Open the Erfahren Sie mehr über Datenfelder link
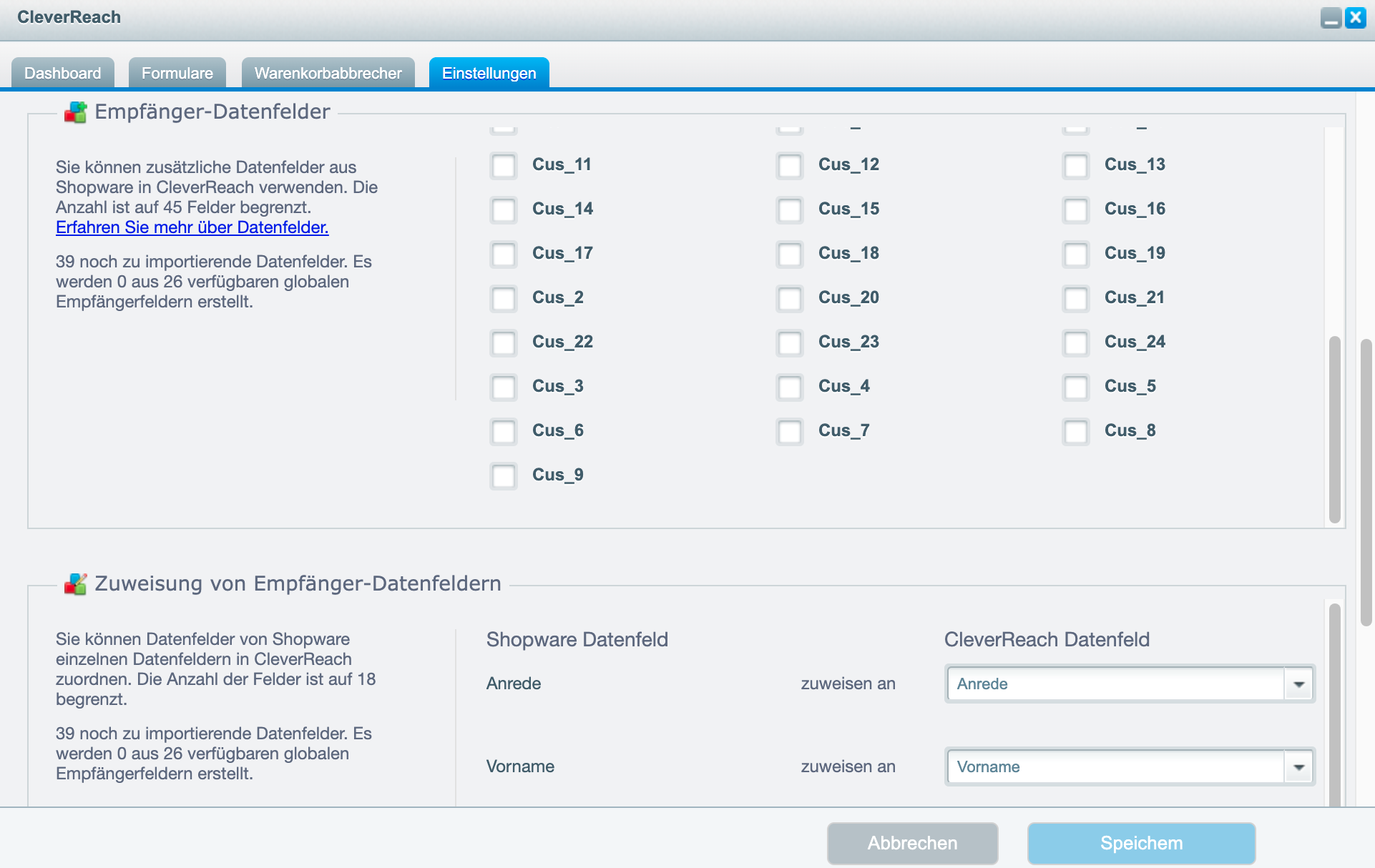Screen dimensions: 1375x868 click(x=192, y=227)
